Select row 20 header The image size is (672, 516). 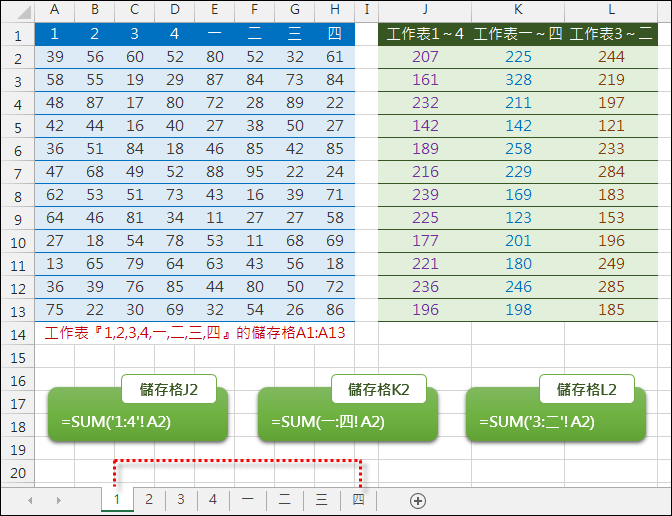[18, 472]
